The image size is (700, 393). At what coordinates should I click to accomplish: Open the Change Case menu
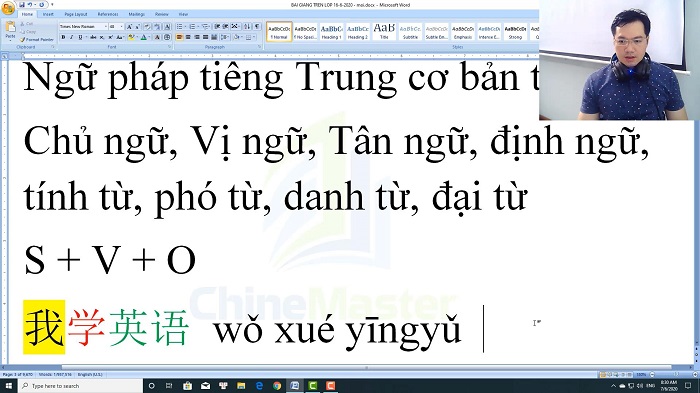tap(120, 37)
